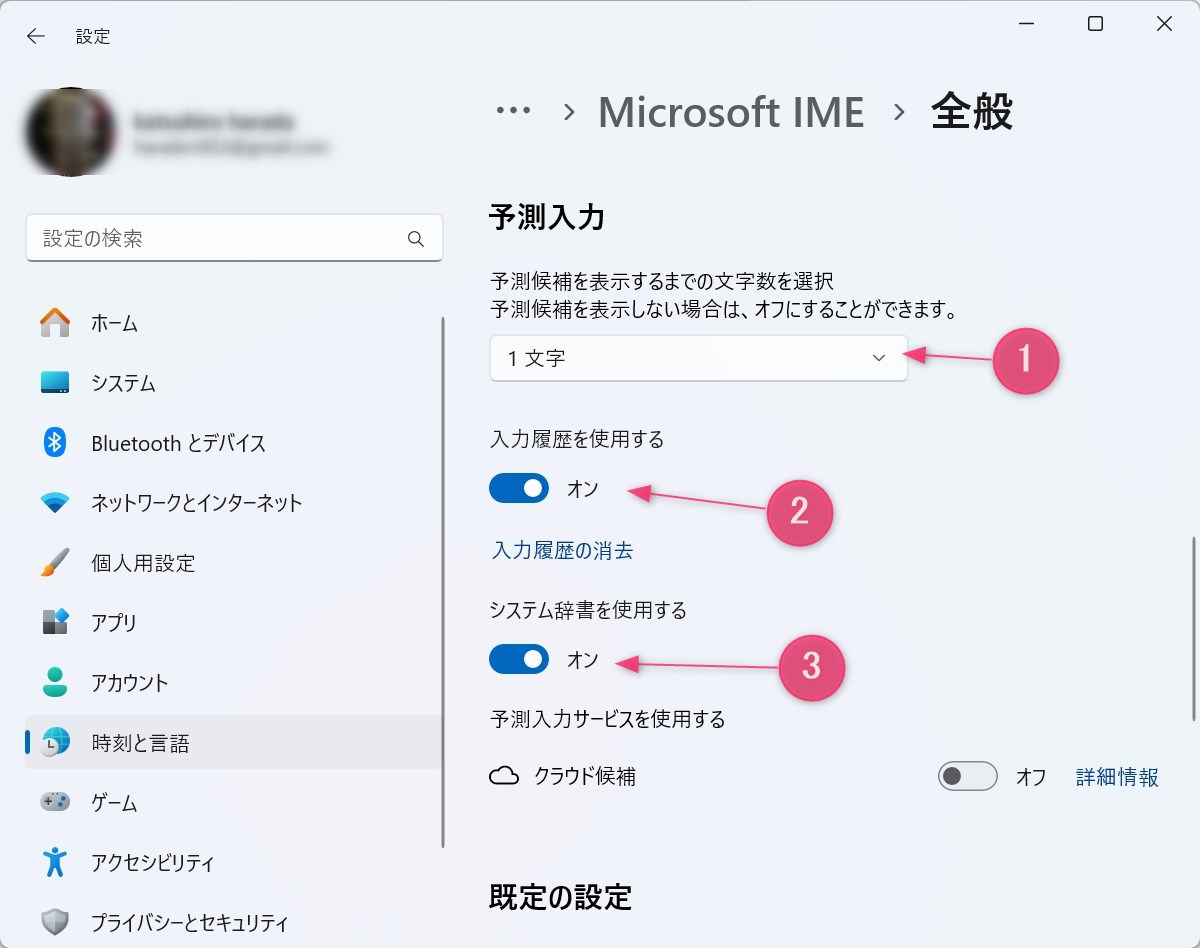Expand the breadcrumb ellipsis menu
1200x948 pixels.
(x=512, y=112)
